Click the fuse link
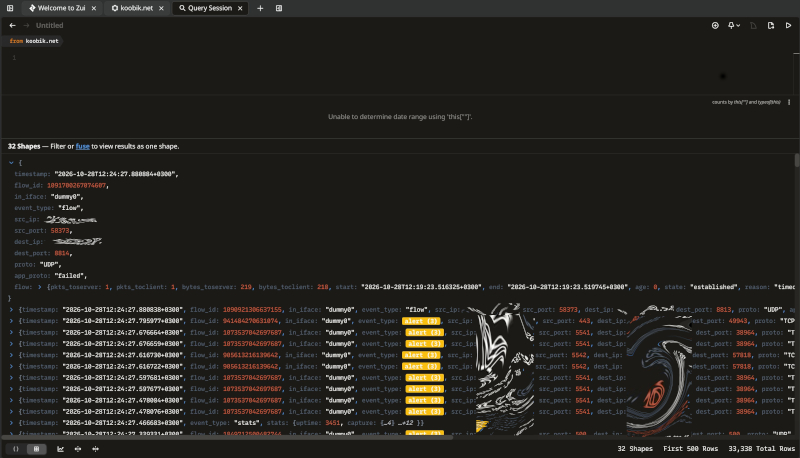The height and width of the screenshot is (458, 800). click(83, 146)
